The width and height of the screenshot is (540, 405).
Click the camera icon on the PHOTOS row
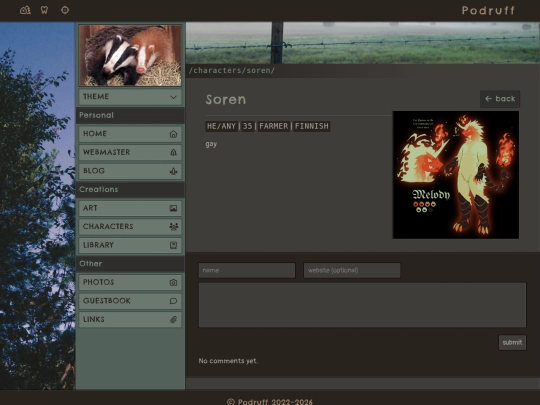[x=173, y=282]
